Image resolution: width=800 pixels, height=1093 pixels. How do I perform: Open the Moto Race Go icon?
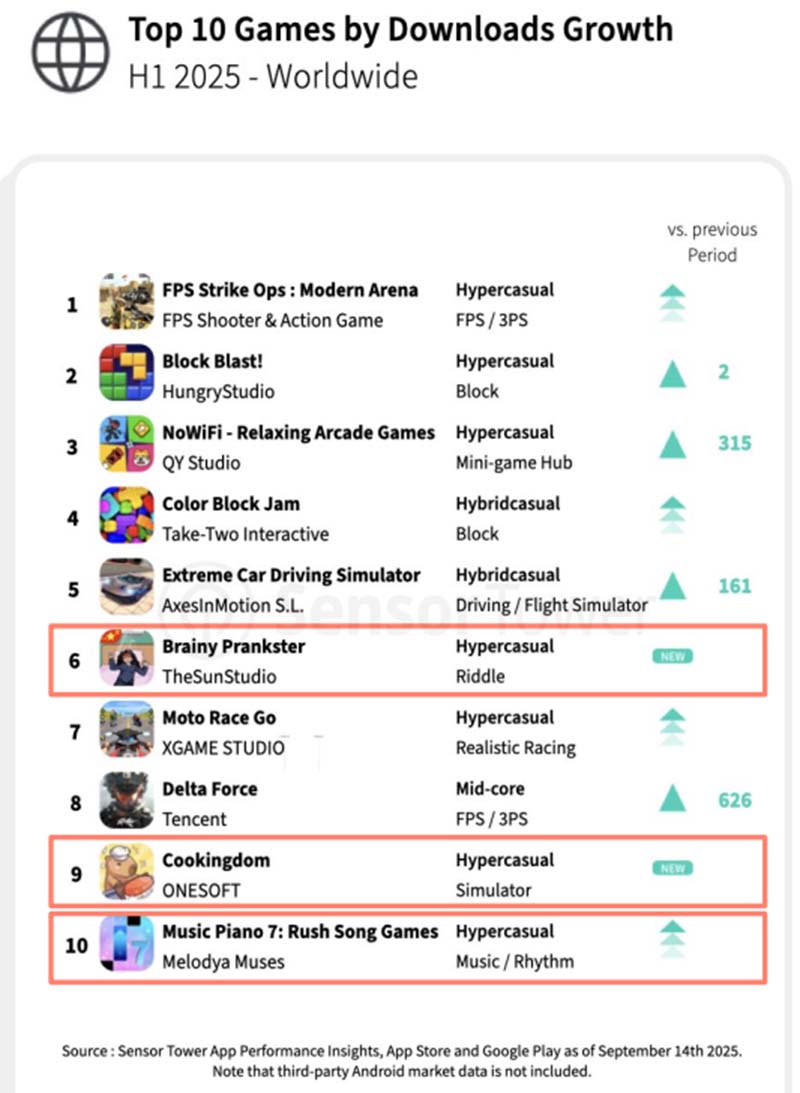[127, 729]
